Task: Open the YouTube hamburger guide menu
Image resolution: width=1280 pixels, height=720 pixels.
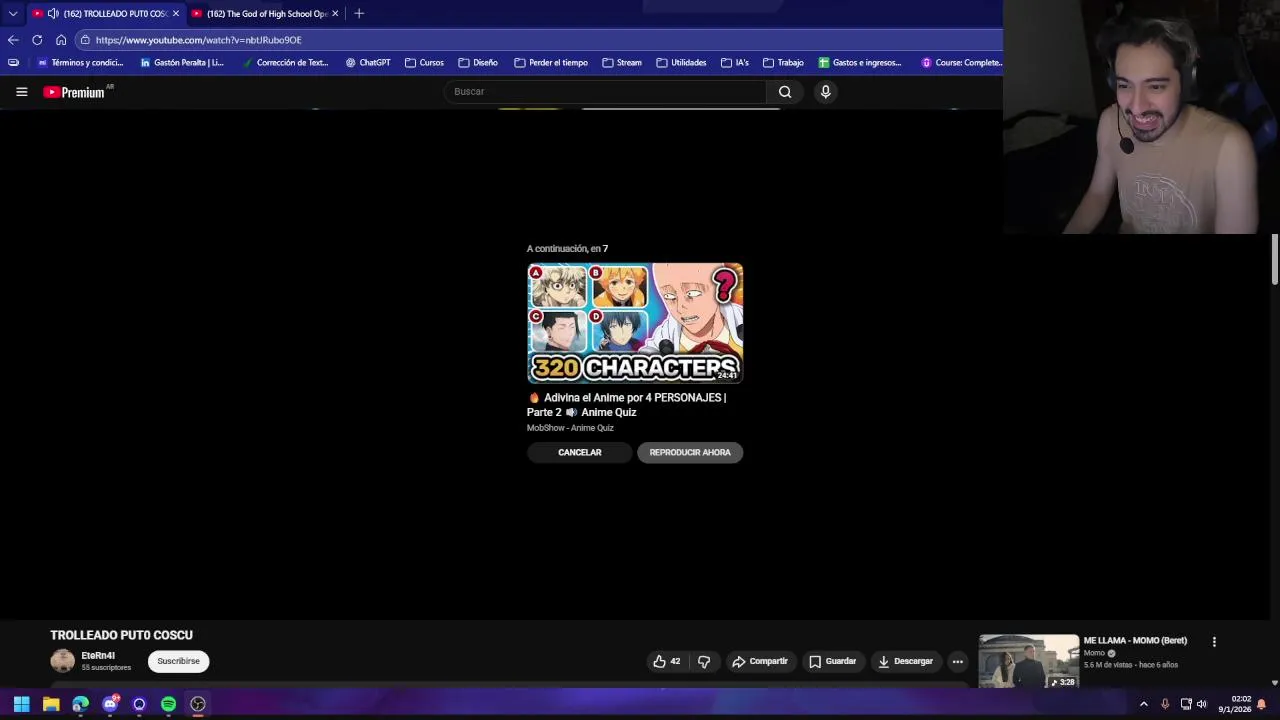Action: [21, 92]
